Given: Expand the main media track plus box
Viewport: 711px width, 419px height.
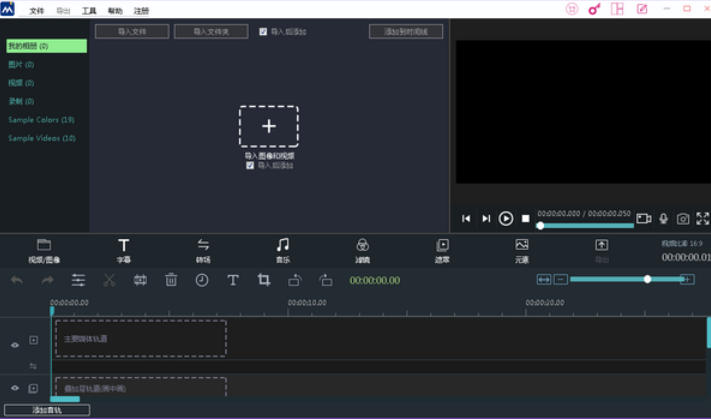Looking at the screenshot, I should [33, 341].
